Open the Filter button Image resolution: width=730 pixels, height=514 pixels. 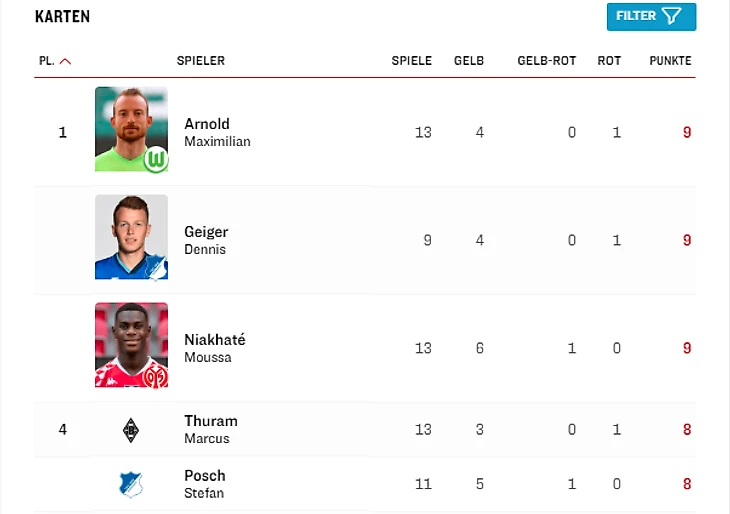tap(651, 16)
